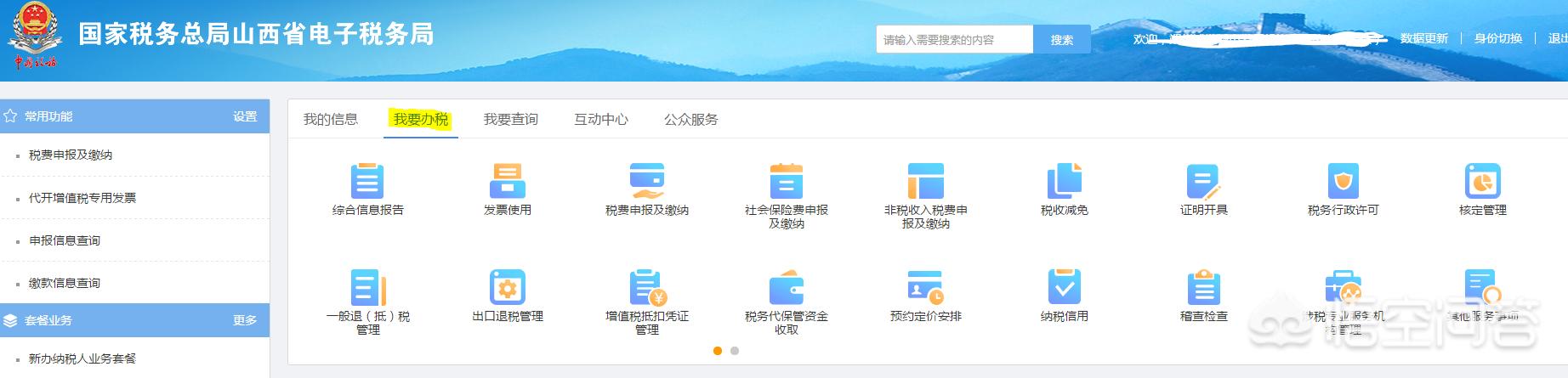The width and height of the screenshot is (1568, 378).
Task: Open the 税费申报及缴纳 card icon
Action: point(647,181)
